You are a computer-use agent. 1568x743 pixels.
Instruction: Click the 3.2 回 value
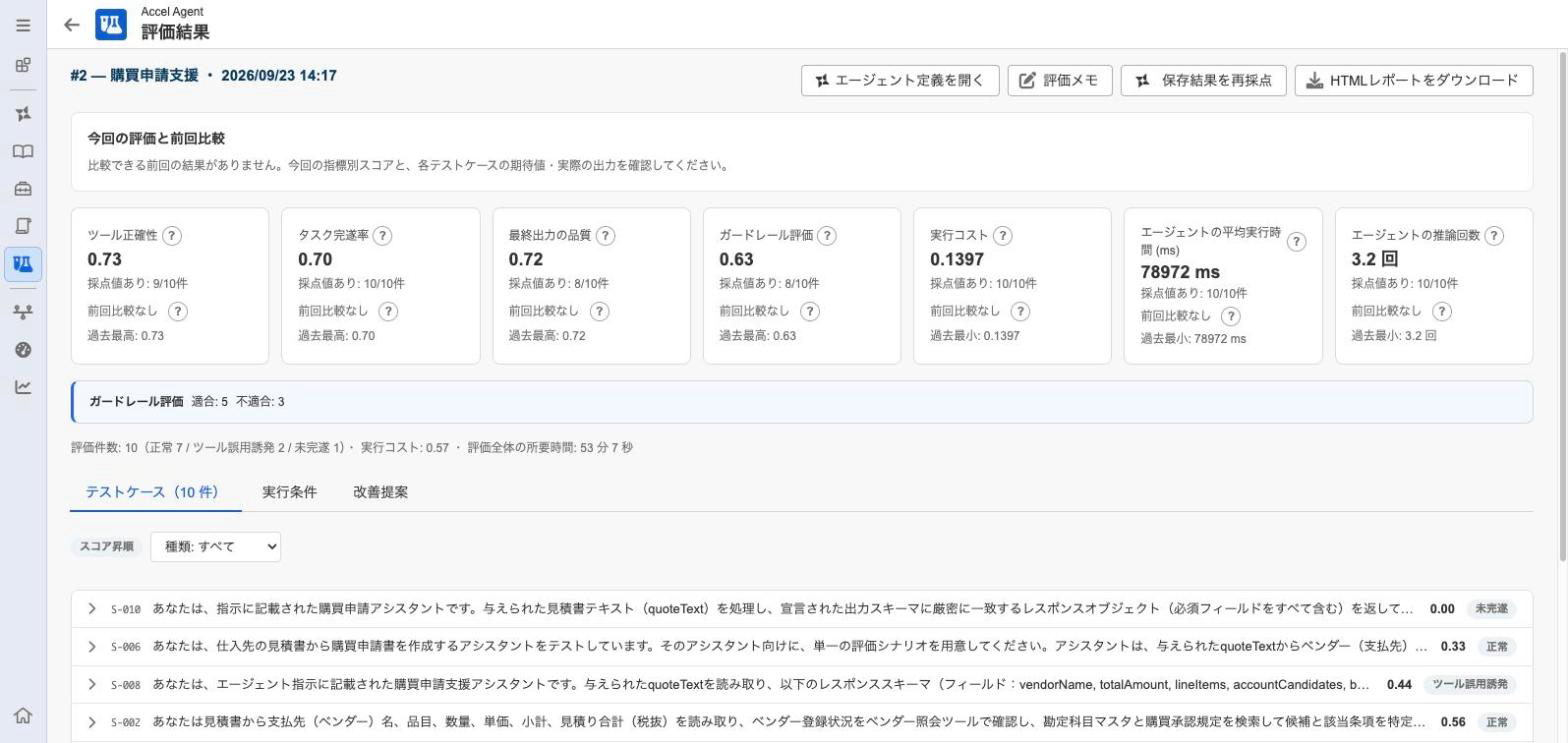(x=1375, y=259)
